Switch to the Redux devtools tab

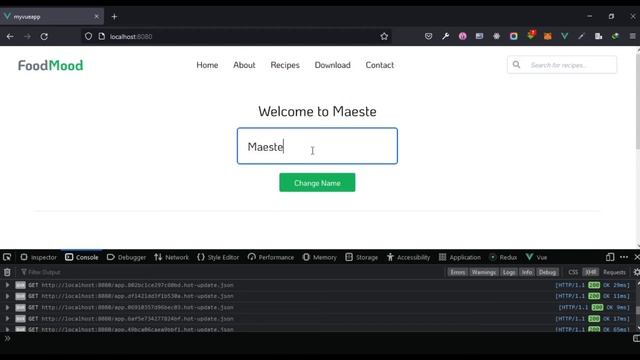[503, 257]
